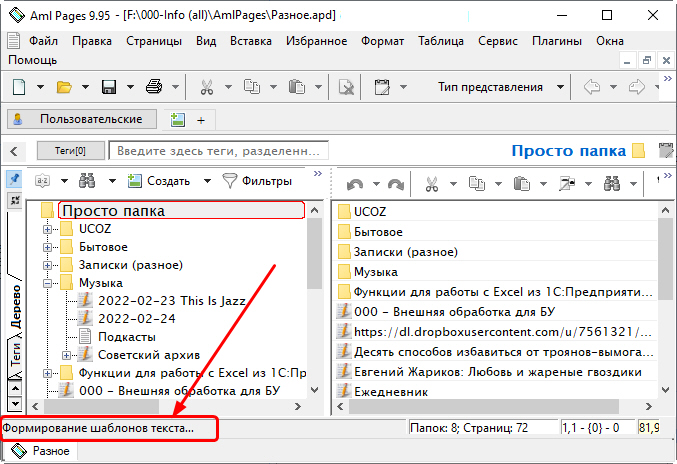This screenshot has width=677, height=464.
Task: Click the Save floppy disk icon
Action: click(x=109, y=87)
